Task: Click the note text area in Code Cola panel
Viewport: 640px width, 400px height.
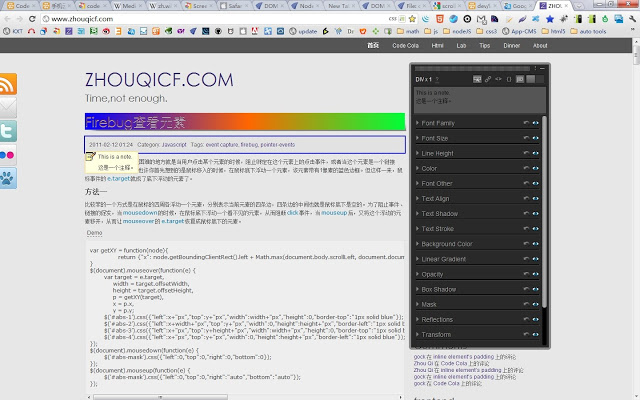Action: point(479,100)
